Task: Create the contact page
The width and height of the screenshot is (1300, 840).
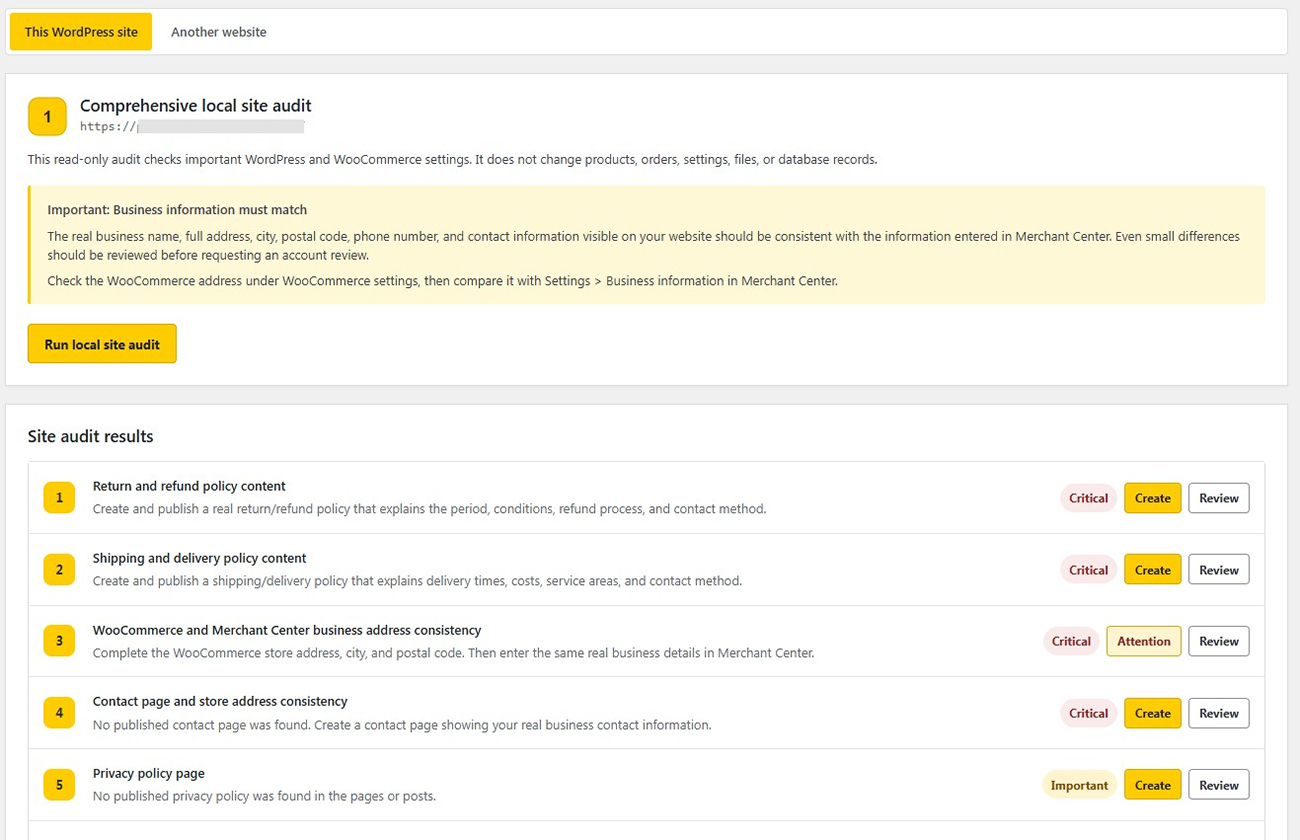Action: click(x=1152, y=713)
